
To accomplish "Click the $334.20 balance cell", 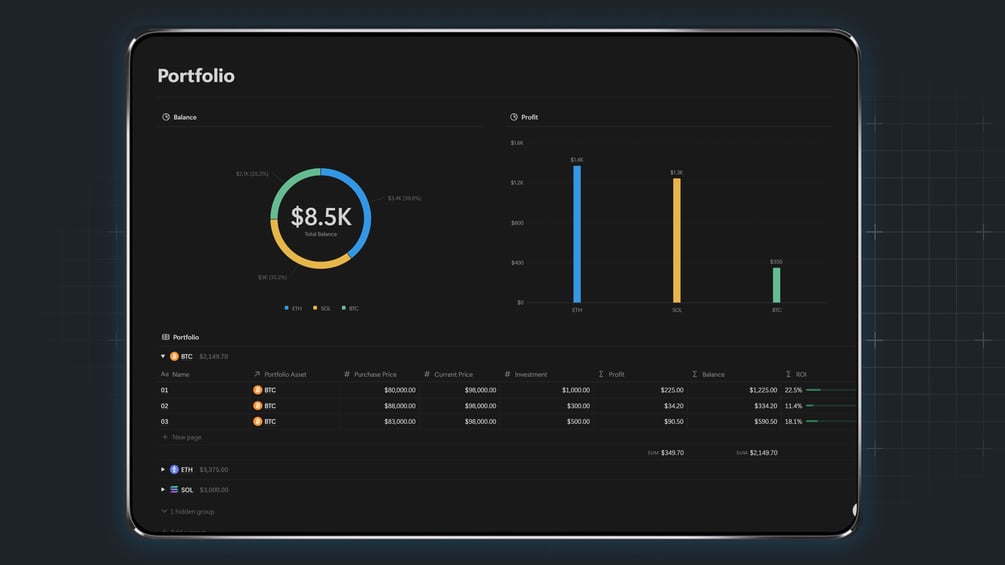I will tap(766, 405).
